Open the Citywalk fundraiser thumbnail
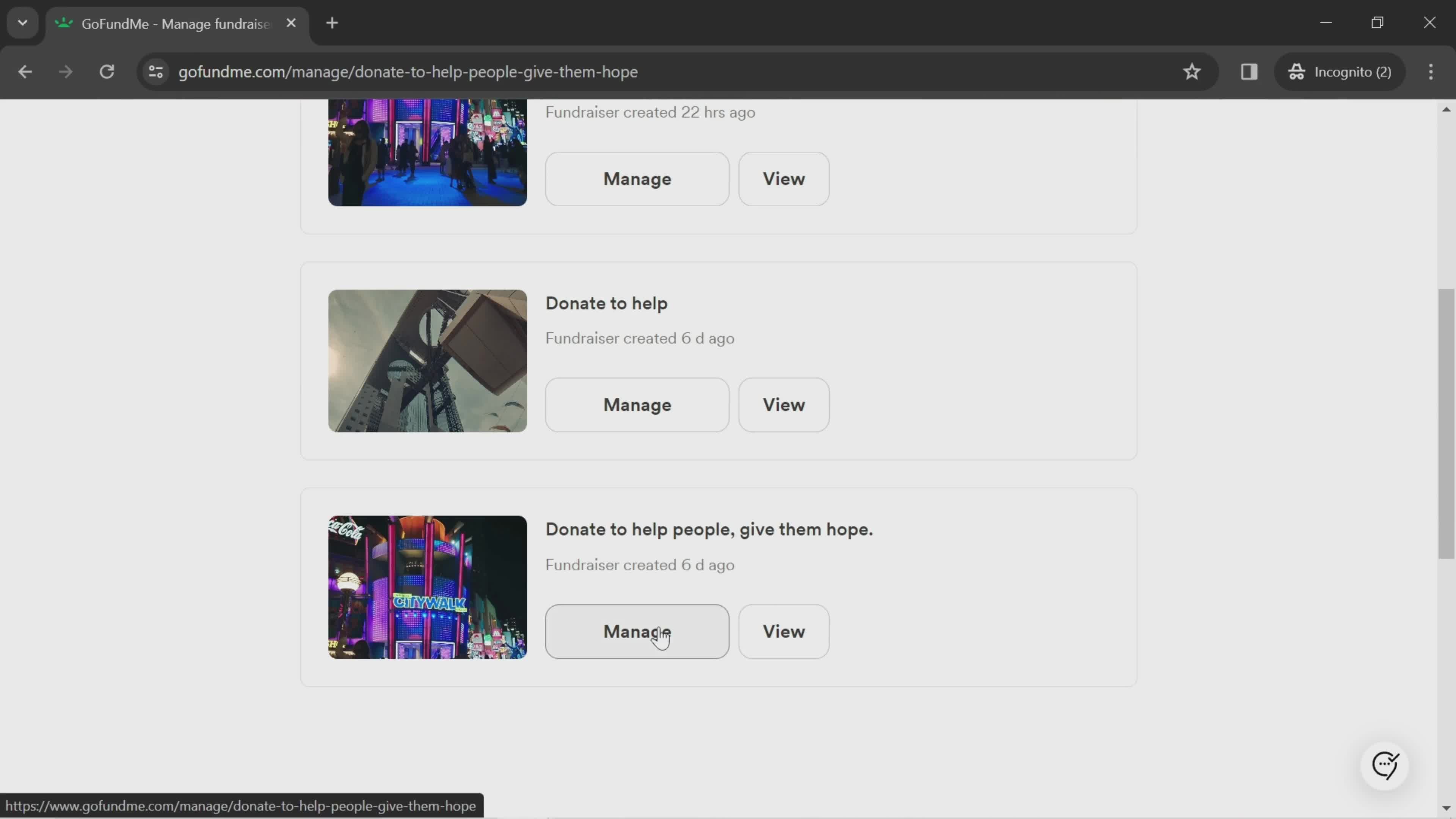The image size is (1456, 819). [x=427, y=587]
